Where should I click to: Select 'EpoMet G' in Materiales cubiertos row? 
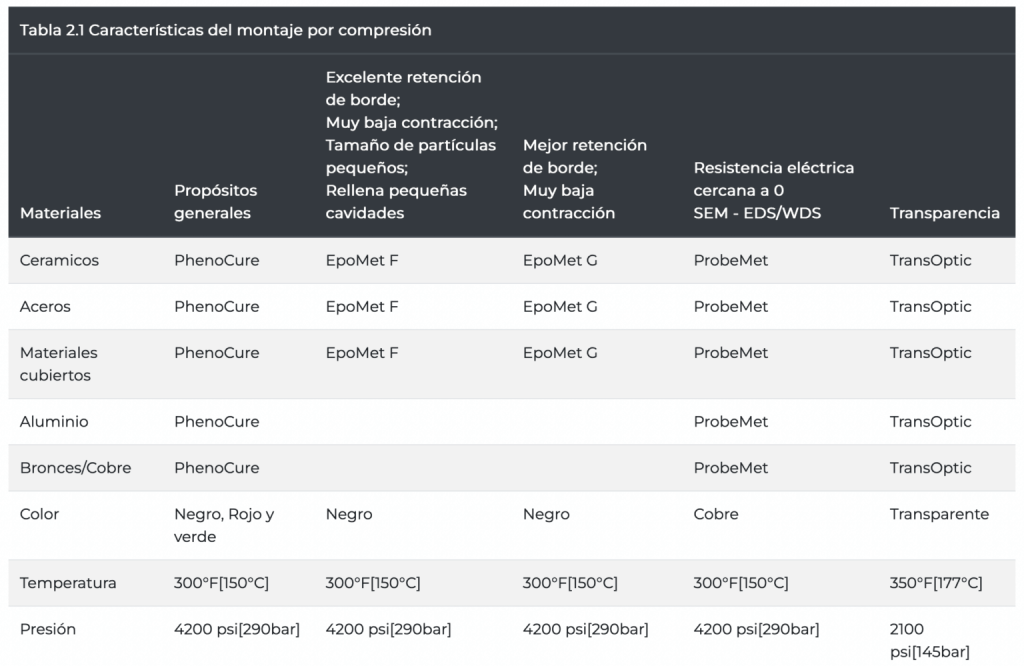point(560,353)
